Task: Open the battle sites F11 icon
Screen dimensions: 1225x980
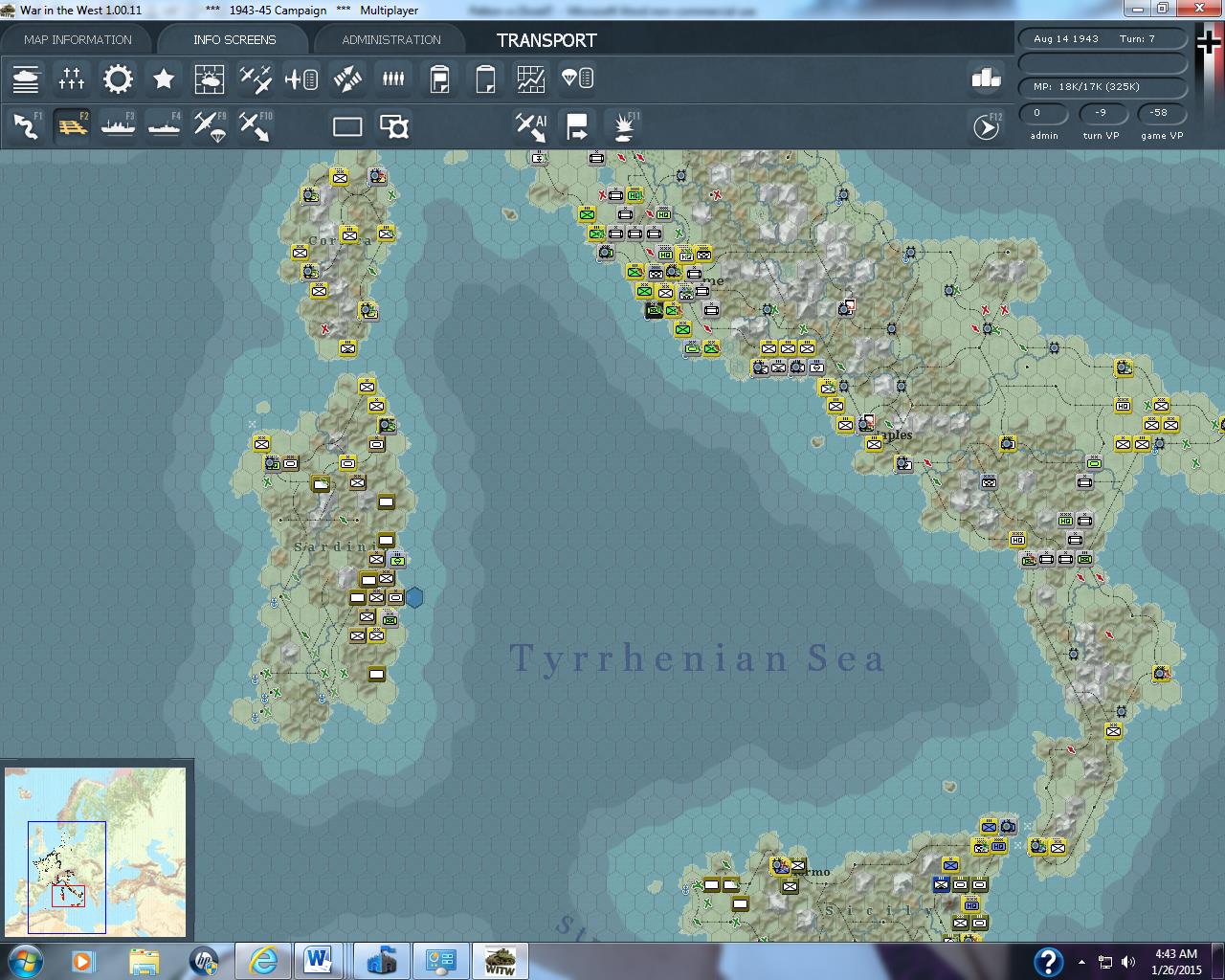Action: (x=623, y=126)
